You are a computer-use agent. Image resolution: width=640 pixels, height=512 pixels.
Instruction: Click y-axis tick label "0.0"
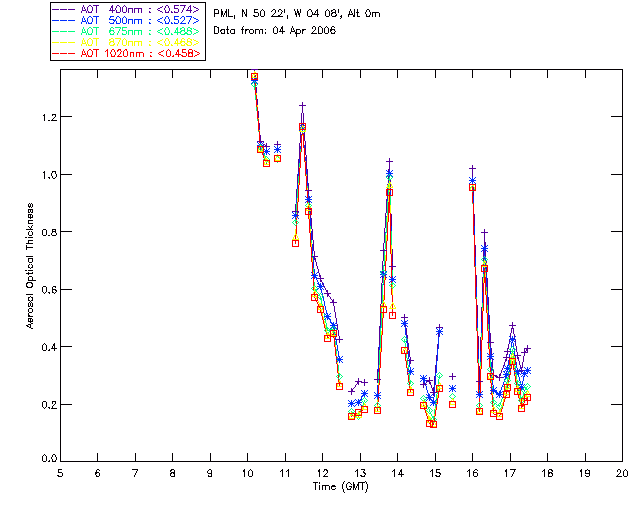49,458
